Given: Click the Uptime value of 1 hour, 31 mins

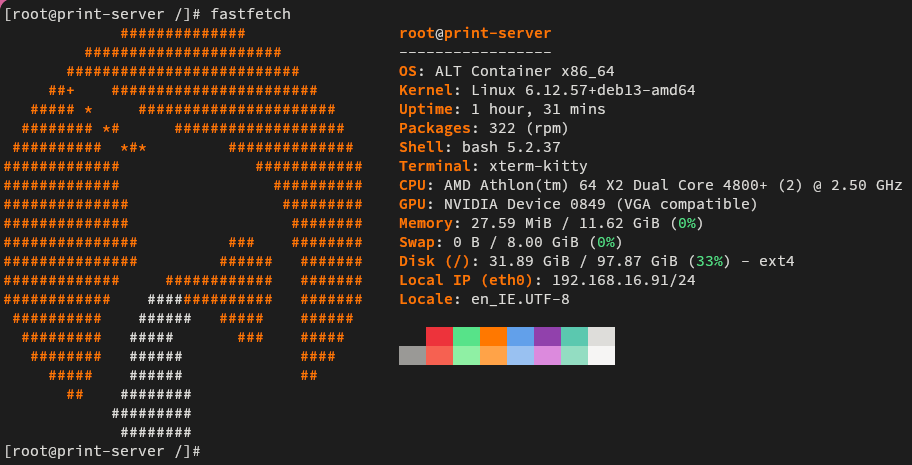Looking at the screenshot, I should (538, 110).
